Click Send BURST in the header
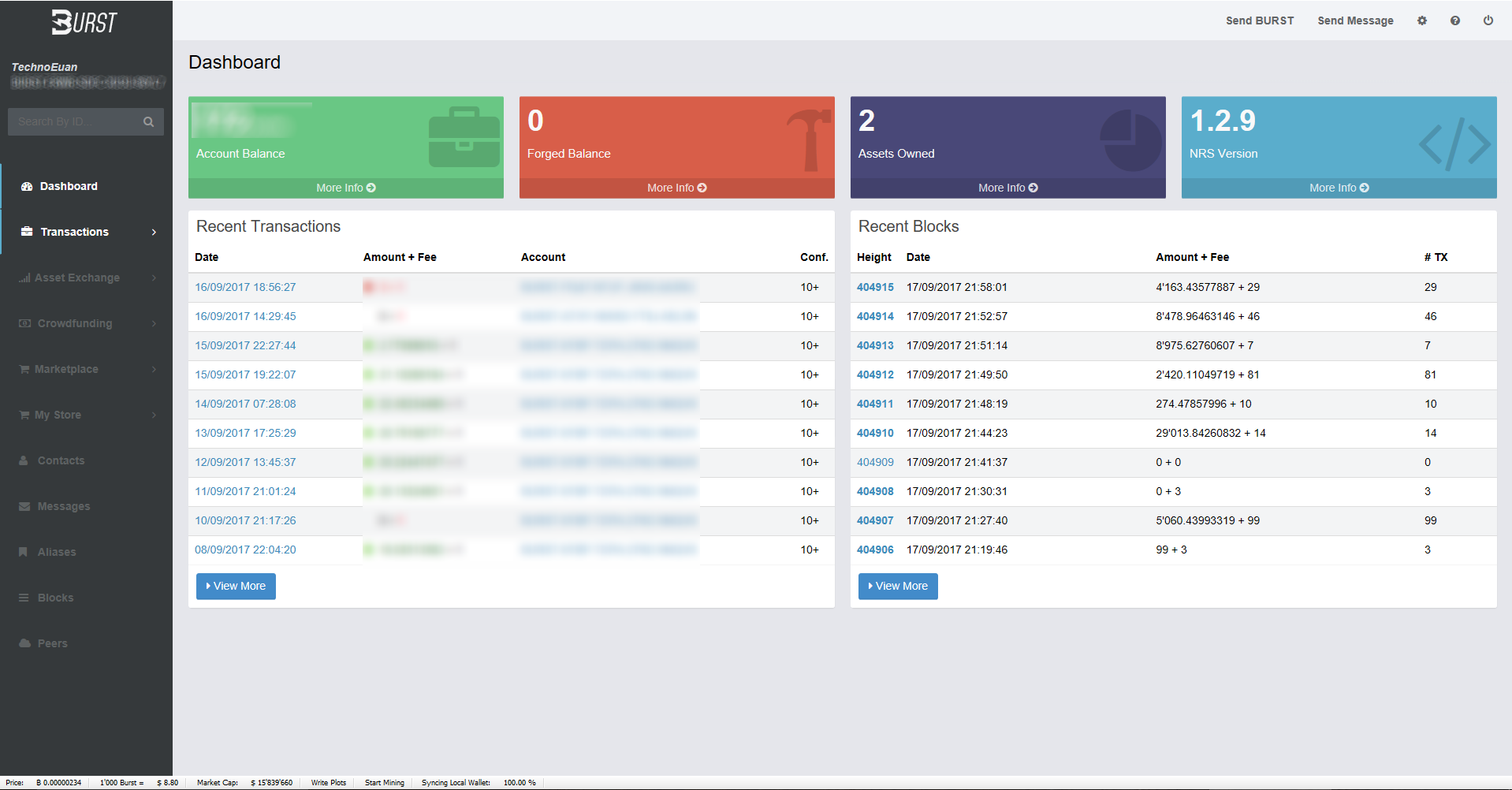The height and width of the screenshot is (790, 1512). click(x=1260, y=20)
